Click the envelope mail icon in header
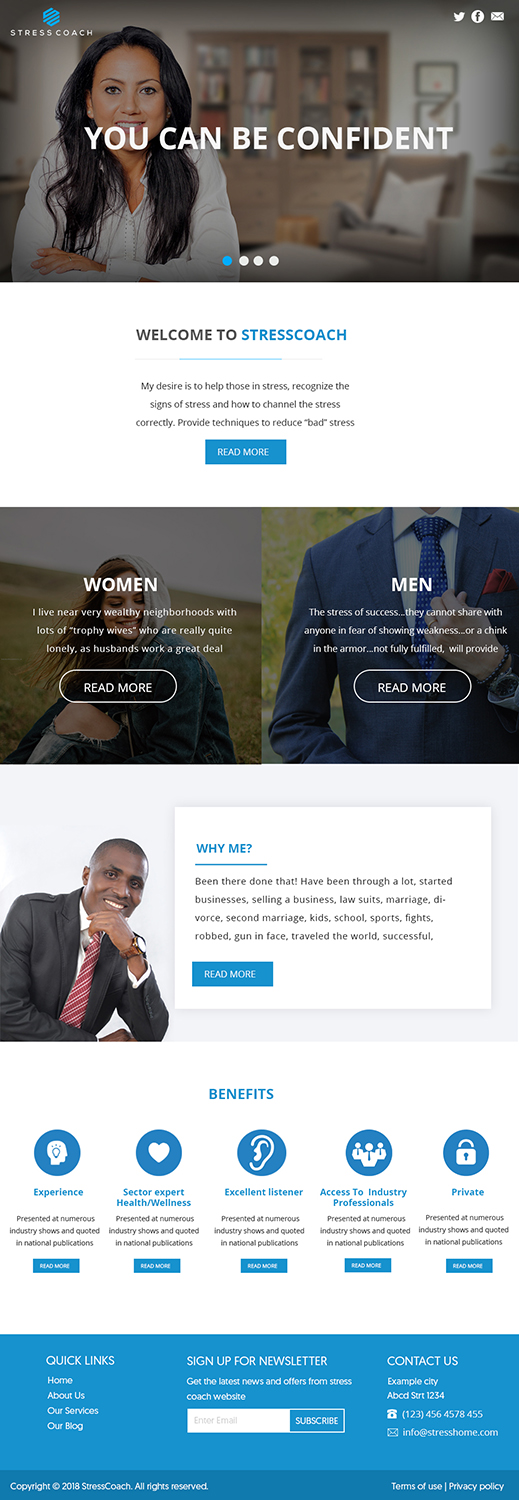519x1500 pixels. pyautogui.click(x=498, y=16)
